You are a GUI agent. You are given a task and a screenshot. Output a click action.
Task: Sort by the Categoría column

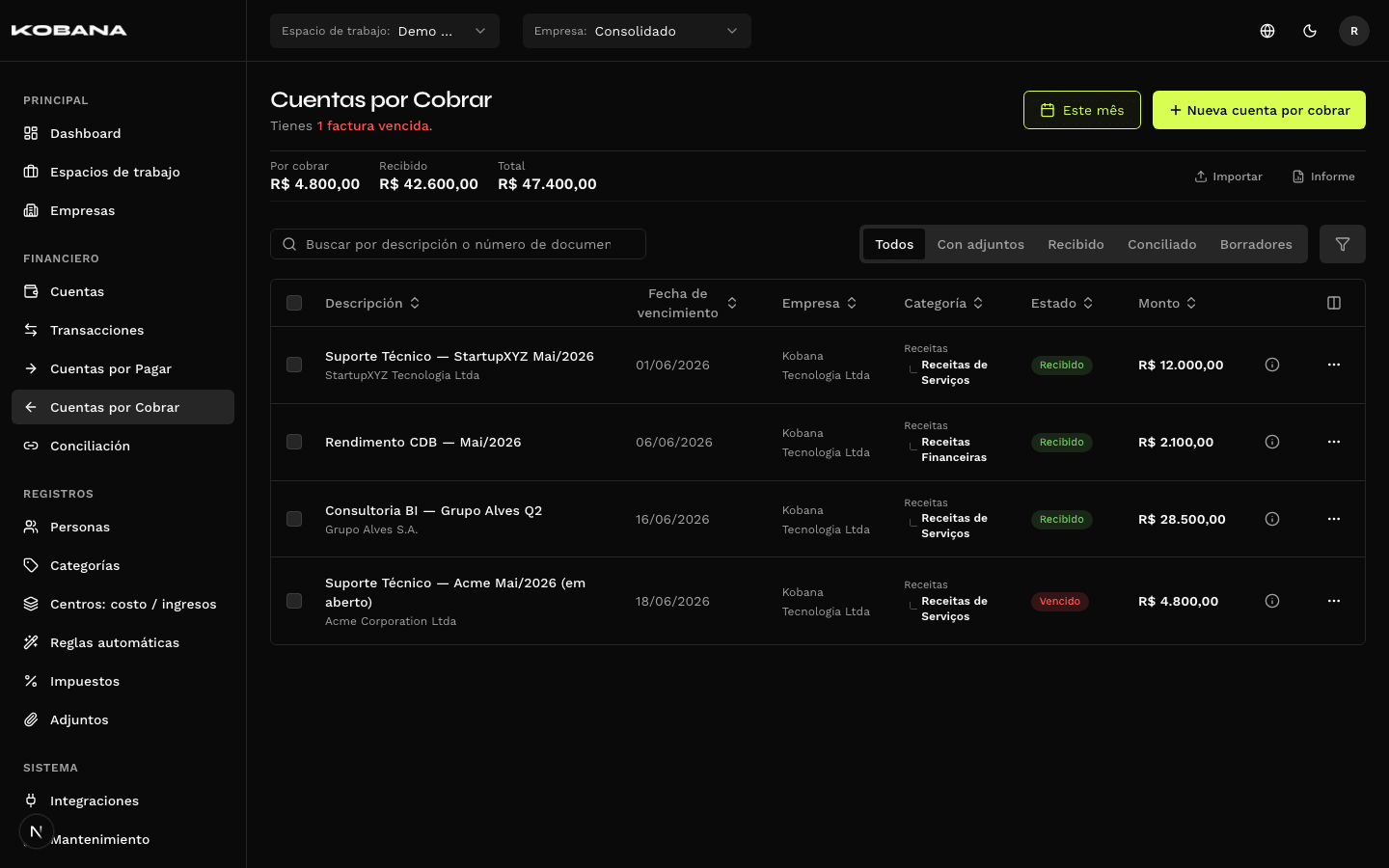pos(943,303)
